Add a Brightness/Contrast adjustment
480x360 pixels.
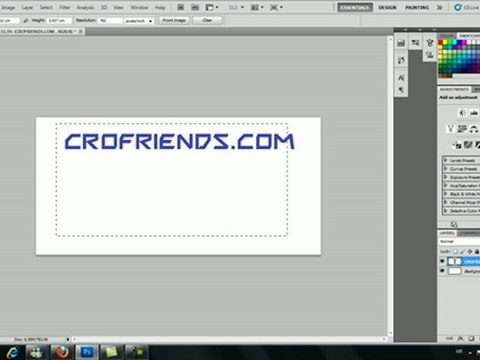(x=462, y=113)
